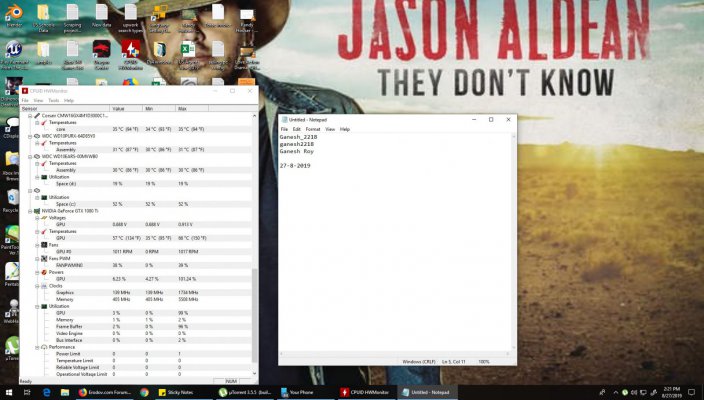The image size is (704, 400).
Task: Collapse the NVIDIA GeForce GTX 1080 Ti node
Action: pos(30,211)
